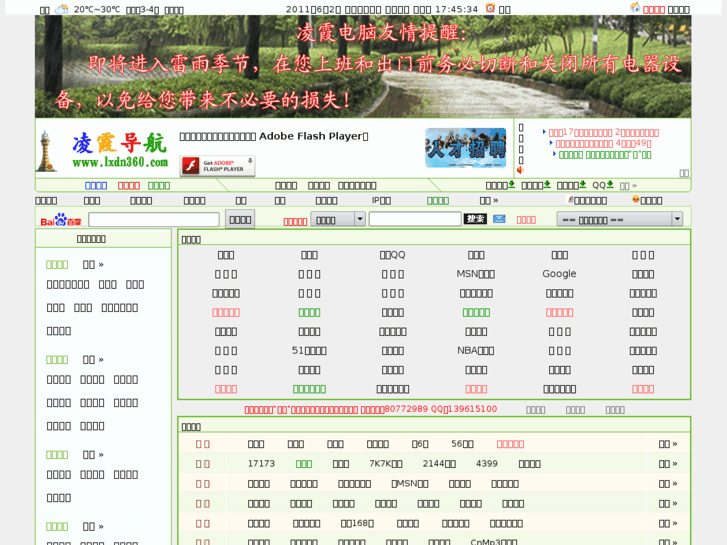Image resolution: width=727 pixels, height=545 pixels.
Task: Open the NBA link in the site grid
Action: point(476,350)
